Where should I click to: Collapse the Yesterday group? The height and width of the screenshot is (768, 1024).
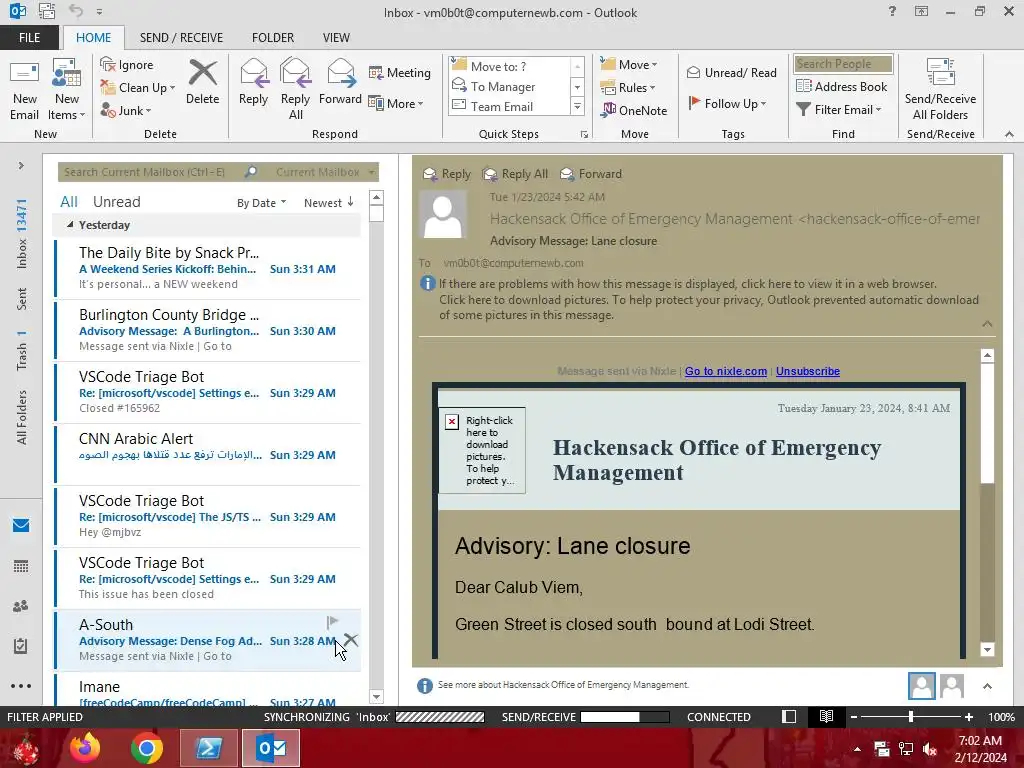tap(70, 225)
